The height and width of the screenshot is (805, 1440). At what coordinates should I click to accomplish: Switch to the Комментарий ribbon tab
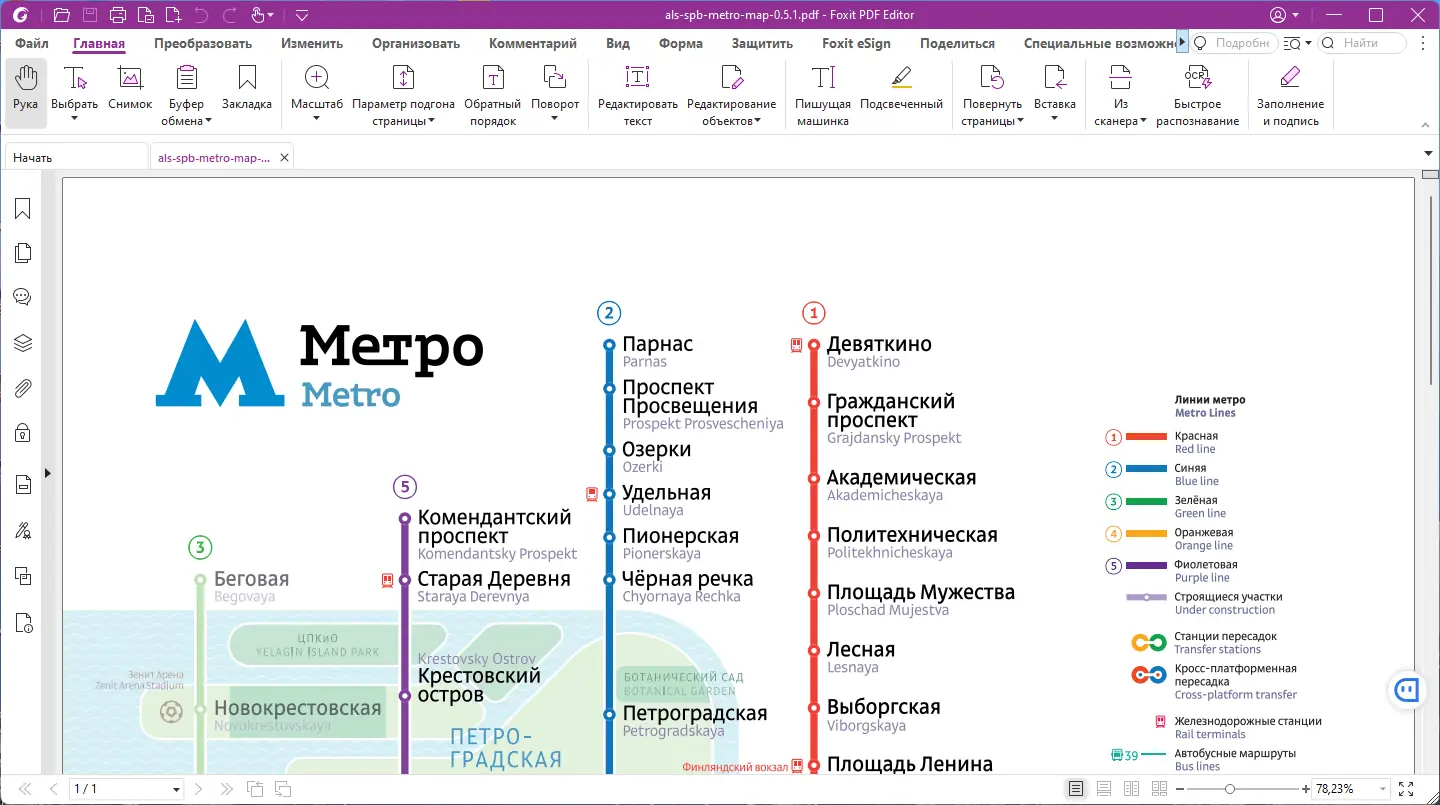pos(533,43)
